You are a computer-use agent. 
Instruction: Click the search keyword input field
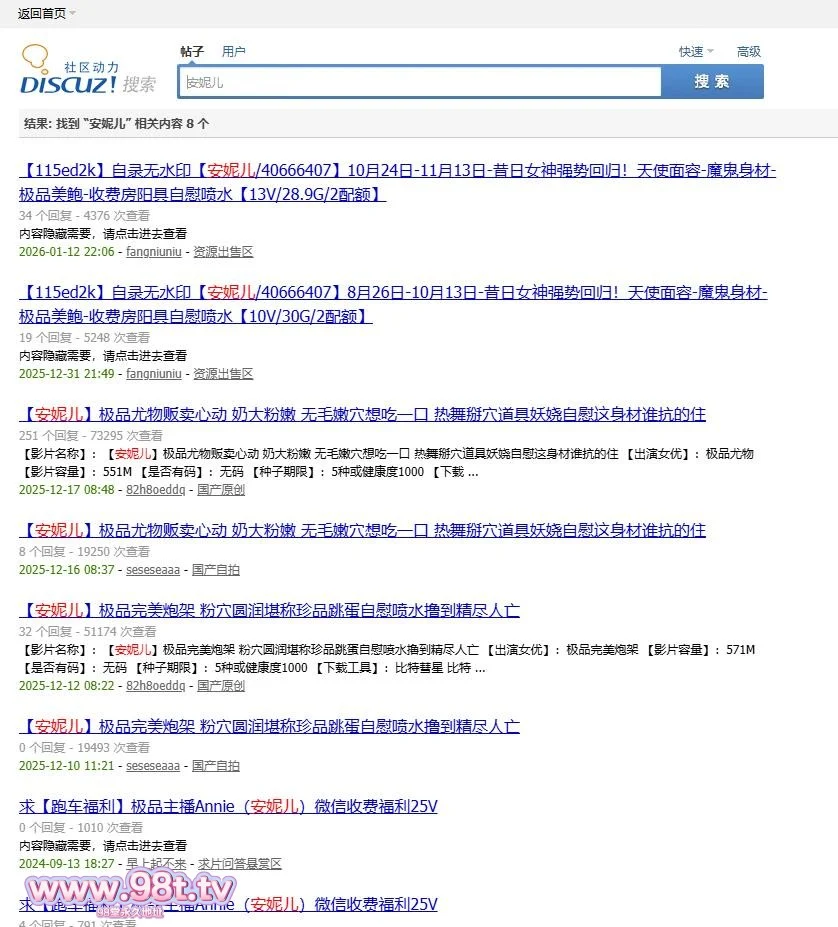coord(420,82)
